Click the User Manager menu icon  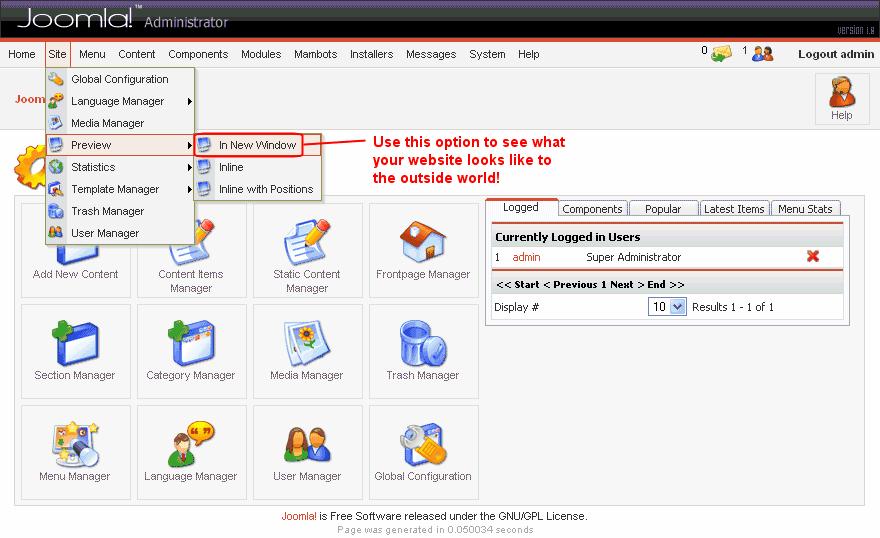pos(56,233)
